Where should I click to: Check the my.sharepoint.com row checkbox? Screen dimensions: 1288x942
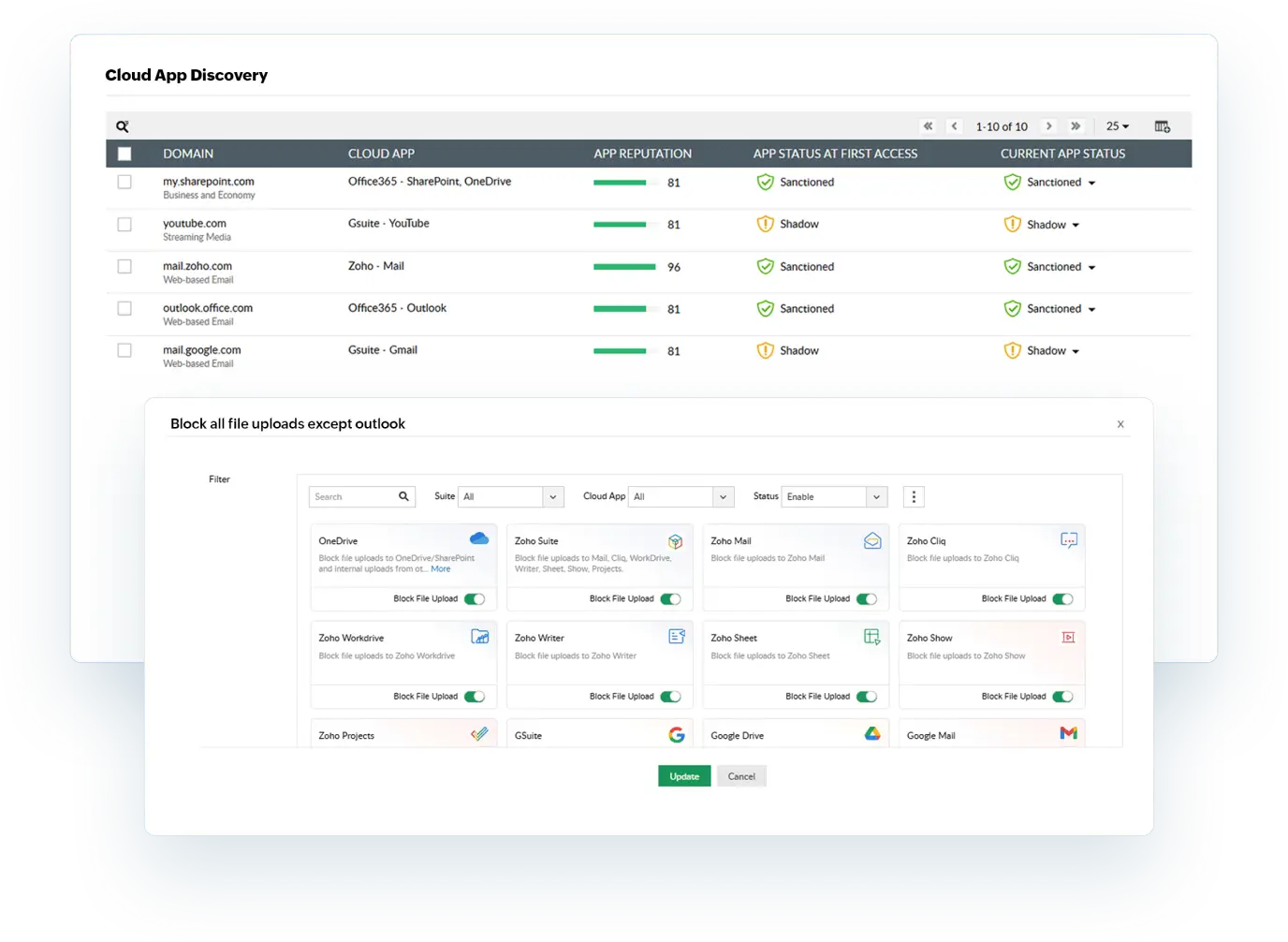coord(124,183)
